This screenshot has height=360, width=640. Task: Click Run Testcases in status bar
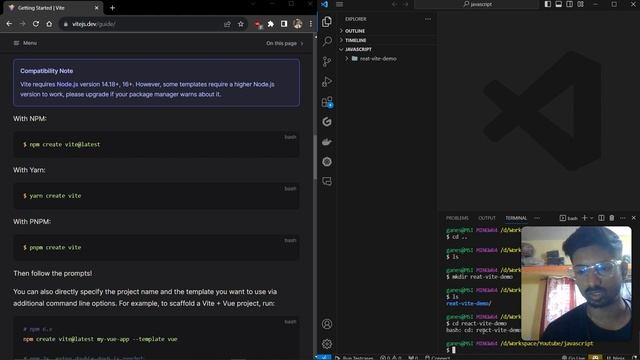coord(354,358)
